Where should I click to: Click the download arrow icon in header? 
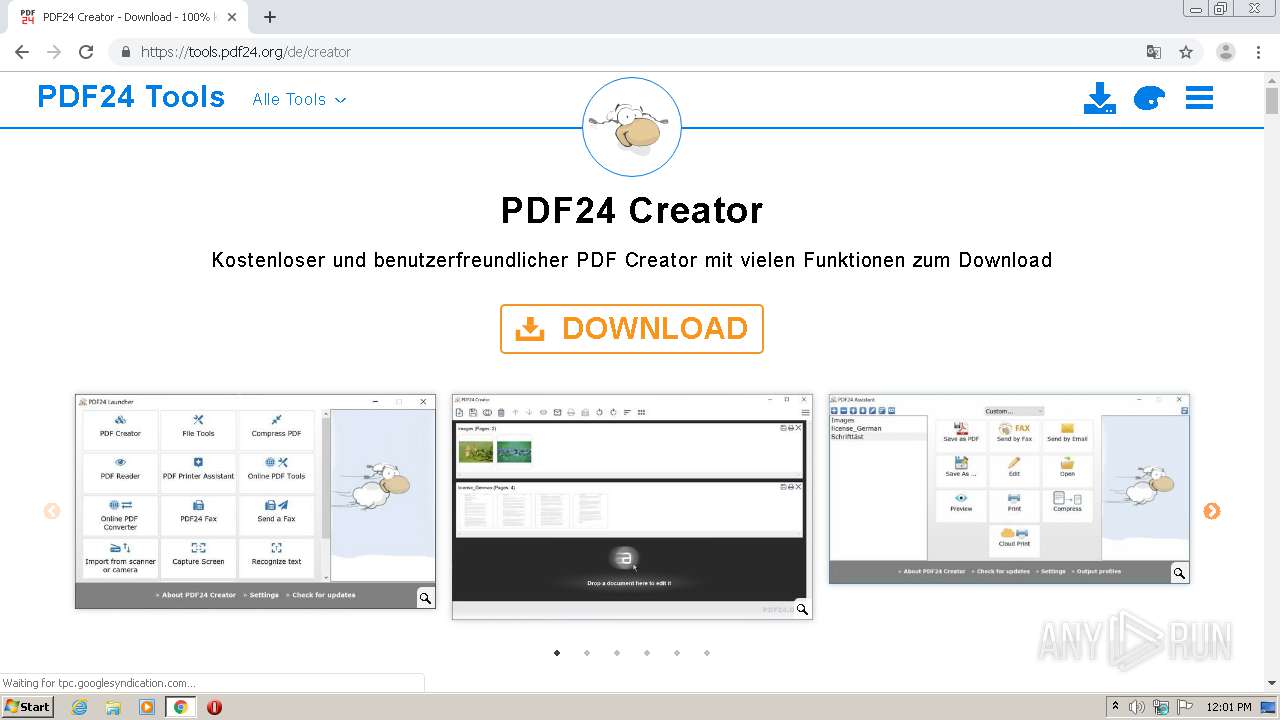pyautogui.click(x=1099, y=98)
